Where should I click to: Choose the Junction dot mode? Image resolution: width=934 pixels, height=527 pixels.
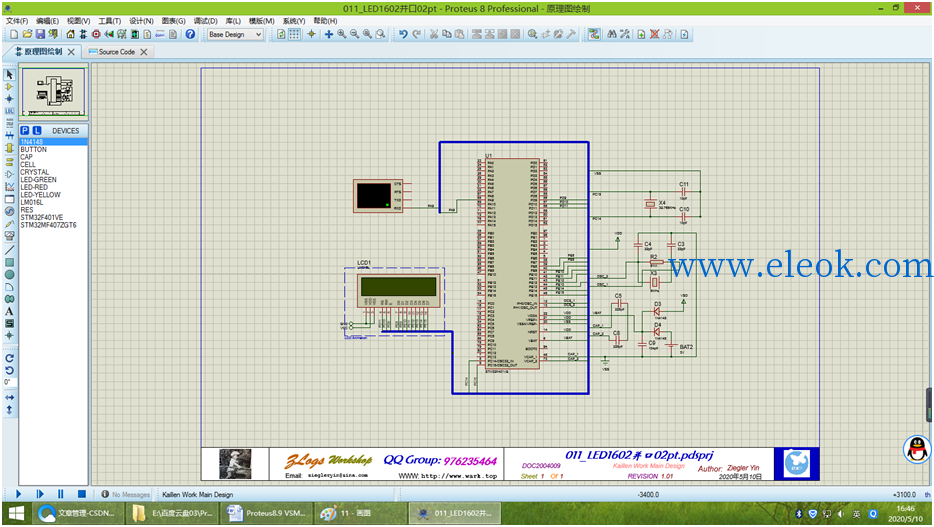tap(9, 99)
